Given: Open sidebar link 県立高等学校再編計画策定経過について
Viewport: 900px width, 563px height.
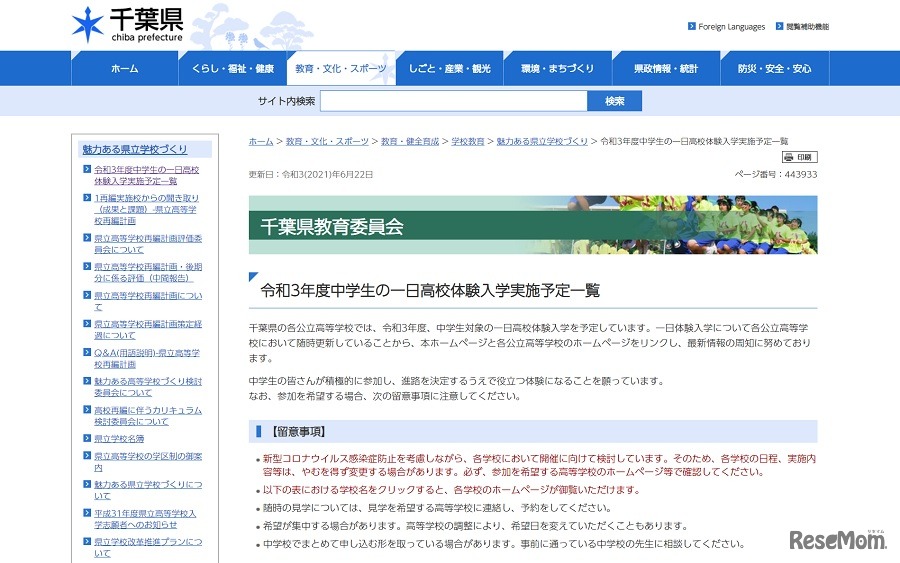Looking at the screenshot, I should point(148,329).
